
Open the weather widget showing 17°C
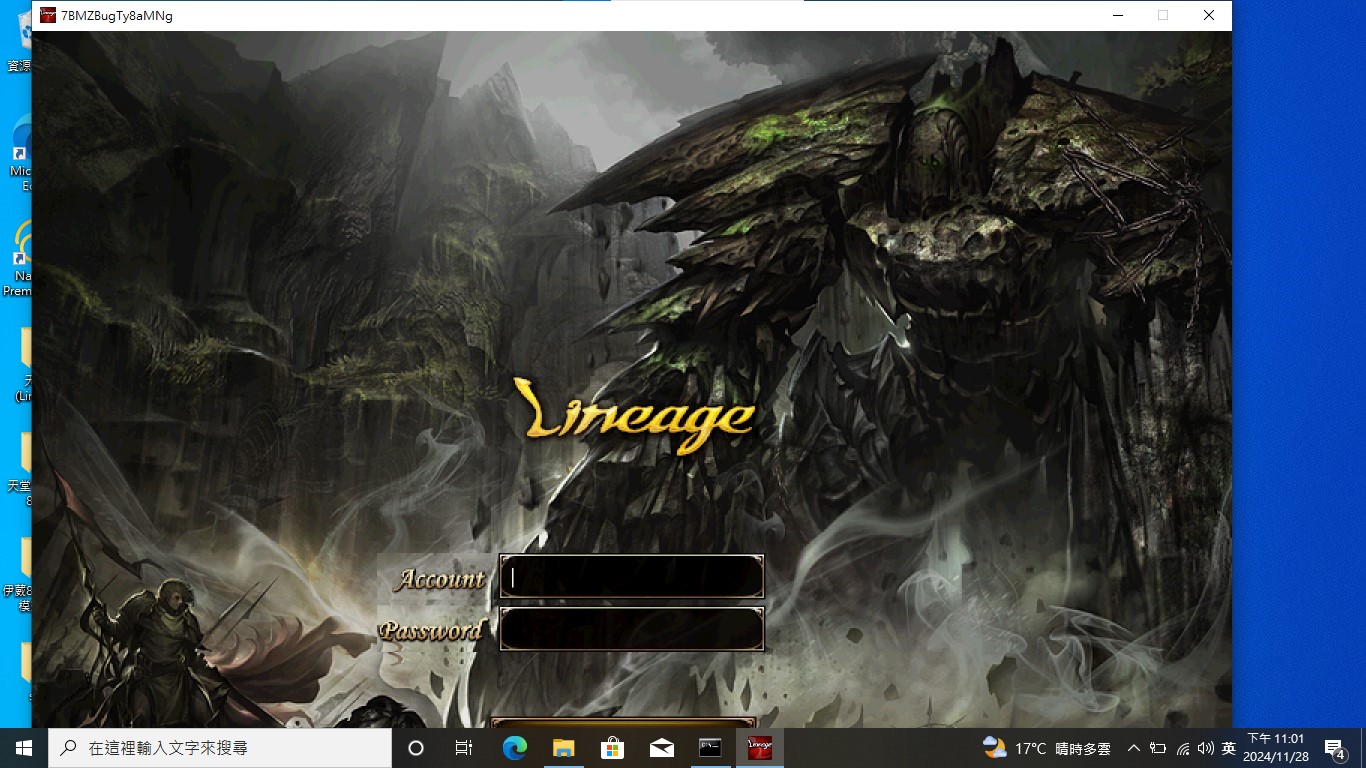[1047, 748]
